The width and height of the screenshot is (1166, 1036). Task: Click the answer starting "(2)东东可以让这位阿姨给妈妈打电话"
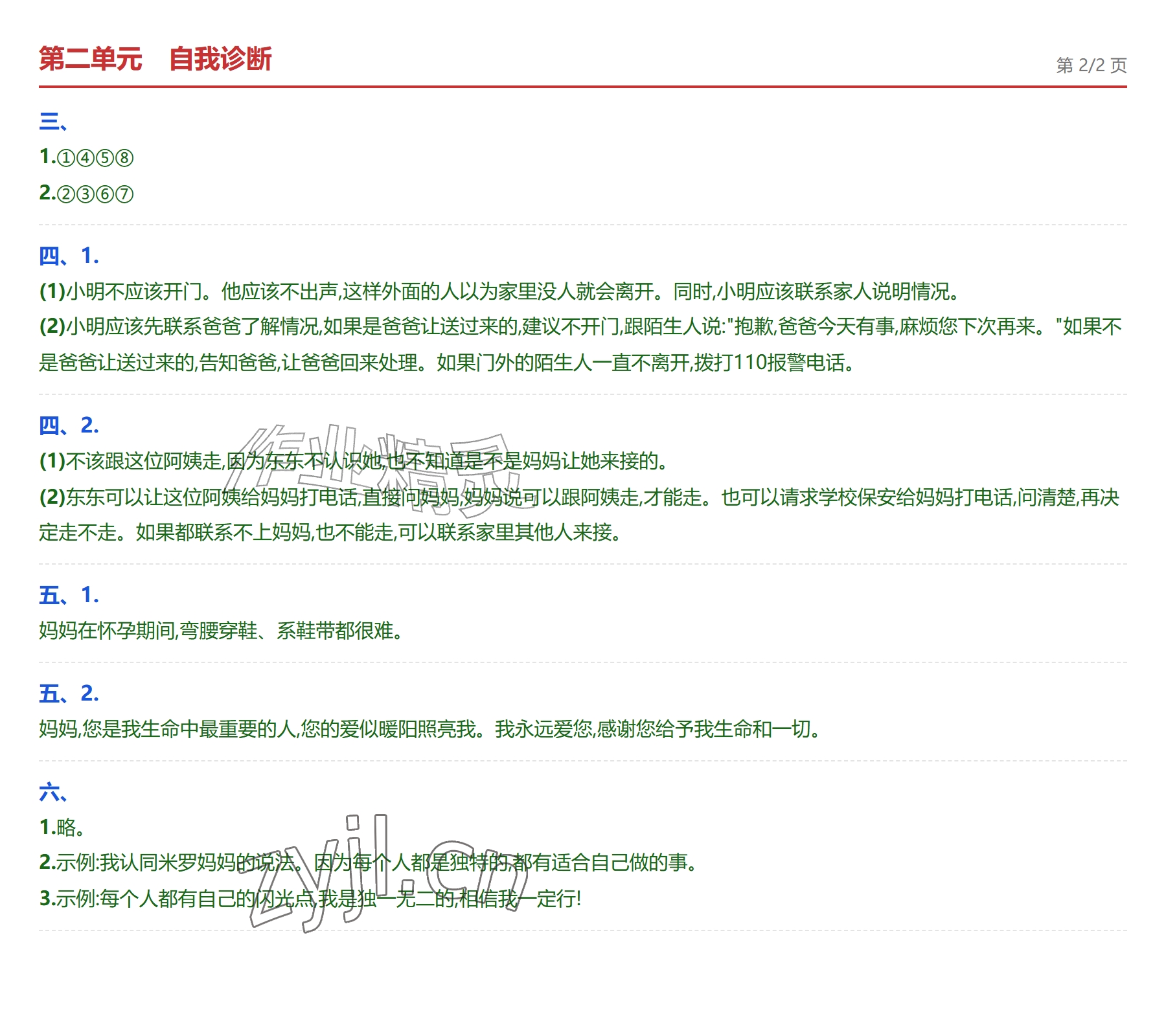pos(580,515)
